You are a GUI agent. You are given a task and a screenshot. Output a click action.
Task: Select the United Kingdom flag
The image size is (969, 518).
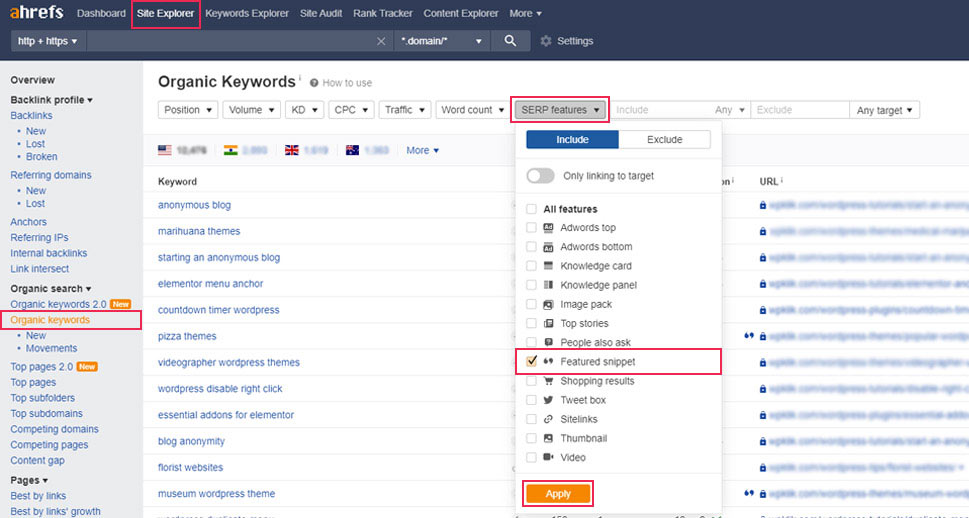(x=292, y=150)
